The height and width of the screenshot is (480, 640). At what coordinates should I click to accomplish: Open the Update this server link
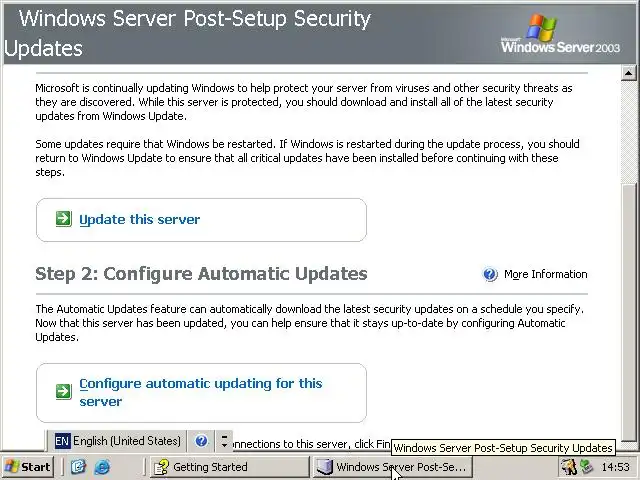click(x=140, y=220)
